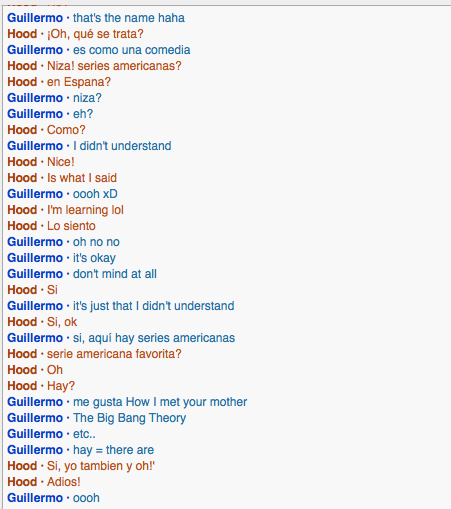Screen dimensions: 451x509
Task: Select message 'don't mind at all'
Action: pos(115,274)
